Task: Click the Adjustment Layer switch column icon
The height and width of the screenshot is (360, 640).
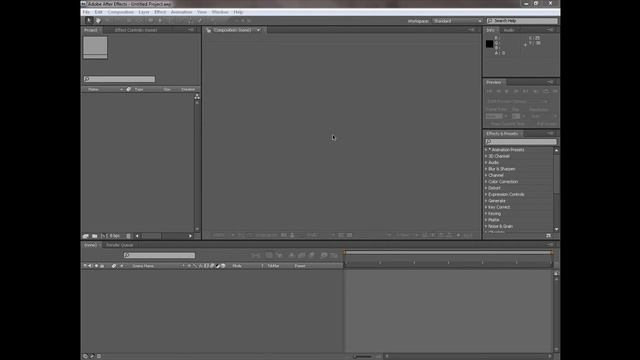Action: click(218, 266)
